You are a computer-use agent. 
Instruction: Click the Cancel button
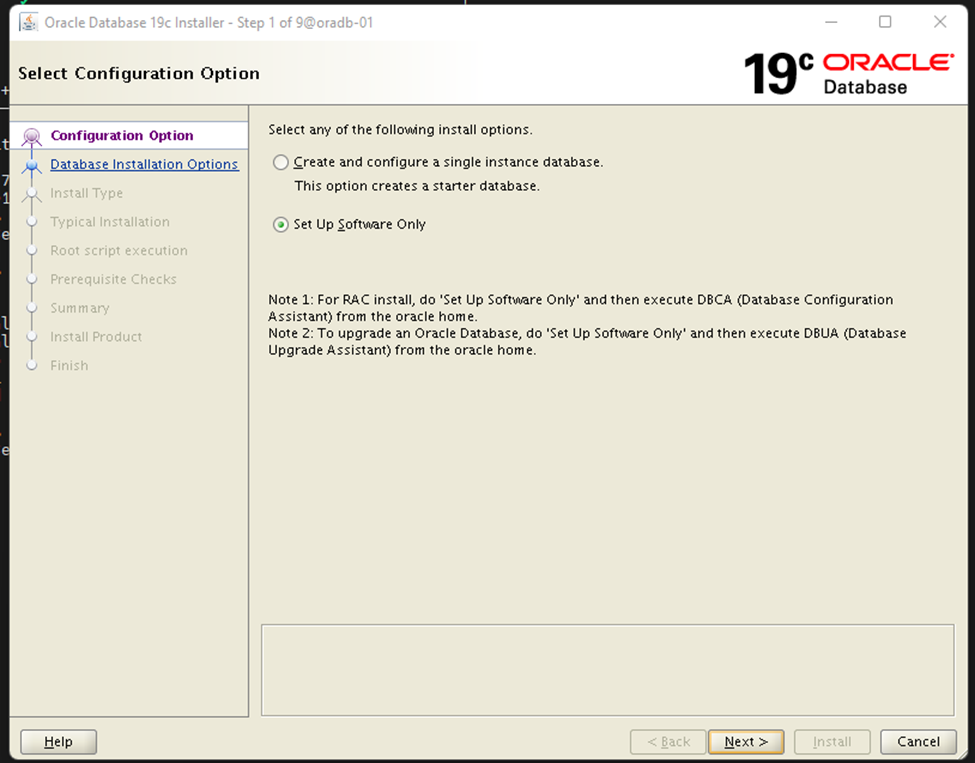pos(918,742)
